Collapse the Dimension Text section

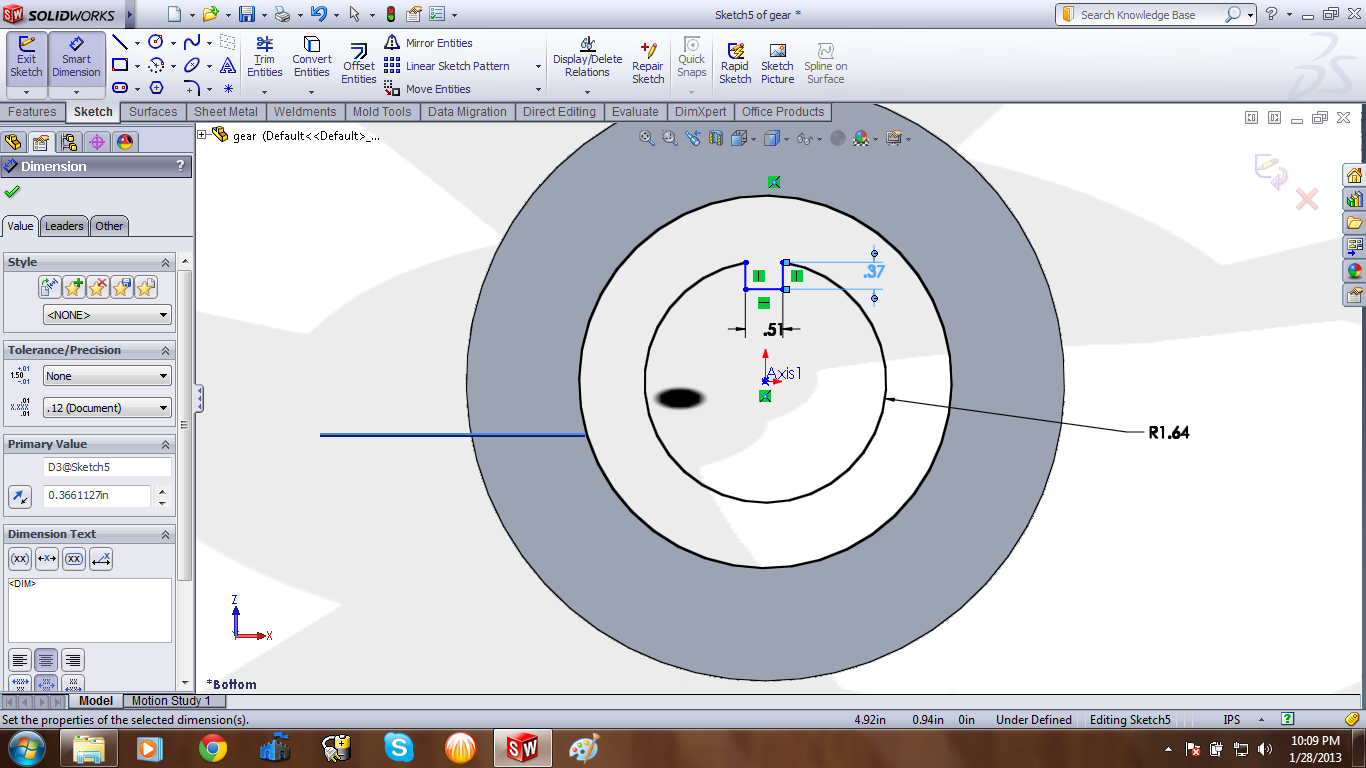(x=166, y=534)
